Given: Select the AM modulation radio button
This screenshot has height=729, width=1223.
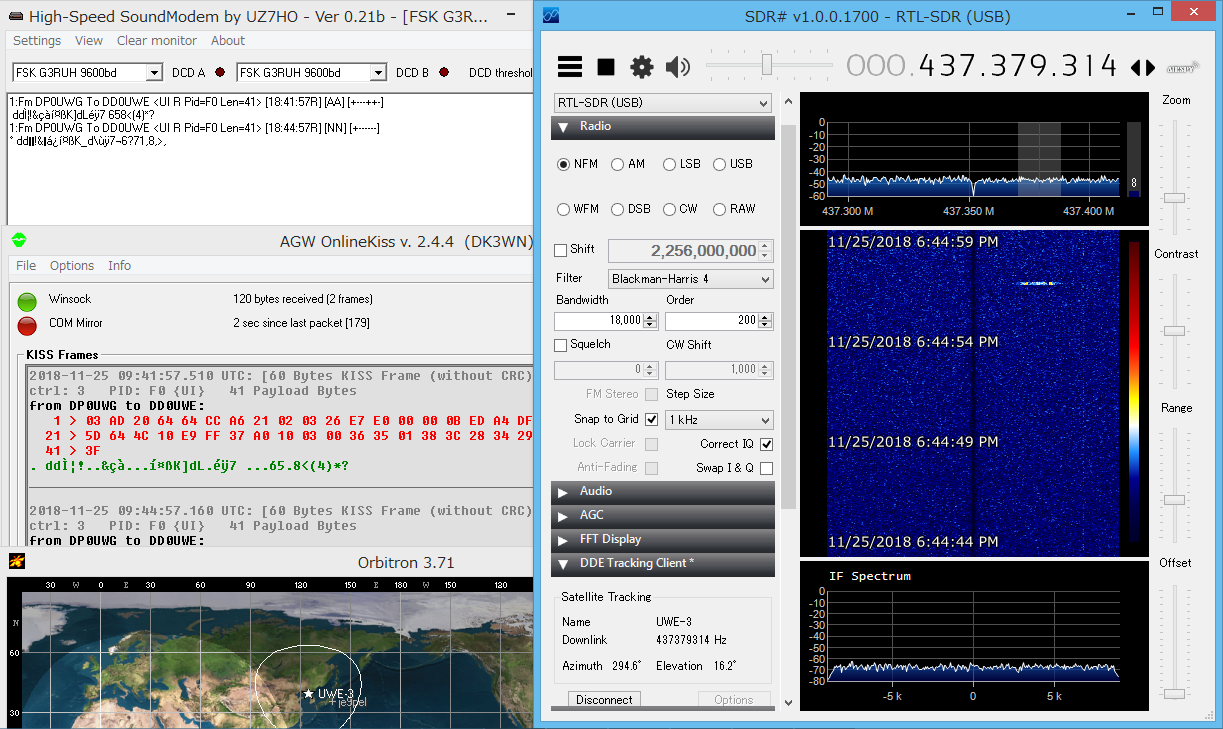Looking at the screenshot, I should pyautogui.click(x=618, y=164).
